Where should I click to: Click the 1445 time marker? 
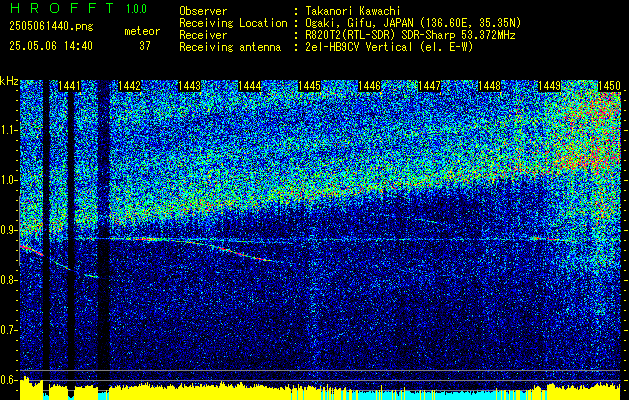[x=309, y=85]
